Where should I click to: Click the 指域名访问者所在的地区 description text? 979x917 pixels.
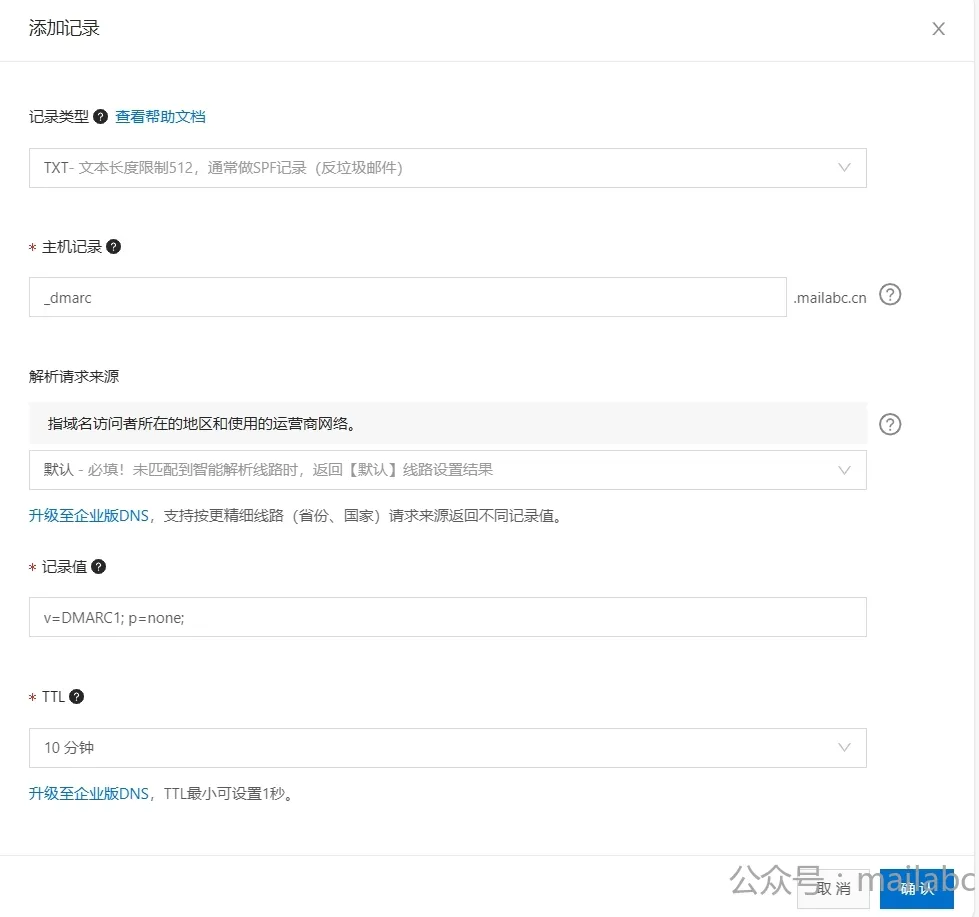202,424
